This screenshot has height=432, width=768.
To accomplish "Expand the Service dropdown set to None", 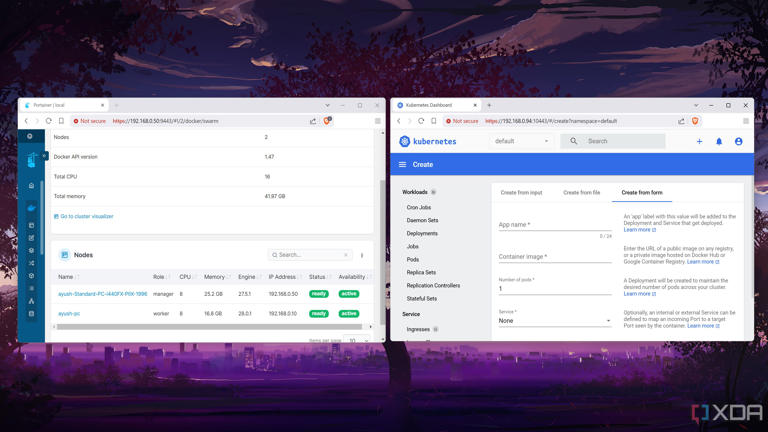I will (x=554, y=321).
